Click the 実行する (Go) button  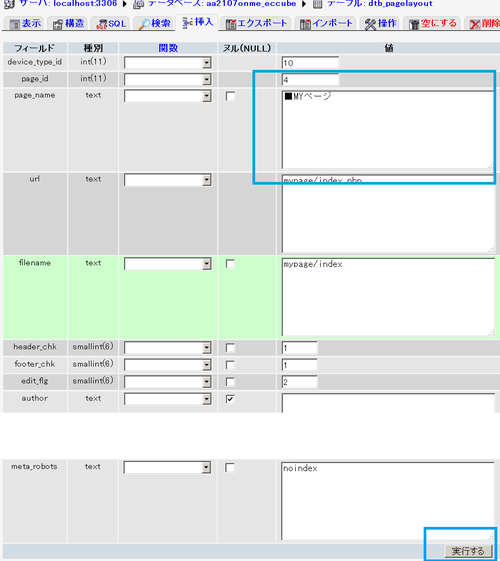(468, 551)
